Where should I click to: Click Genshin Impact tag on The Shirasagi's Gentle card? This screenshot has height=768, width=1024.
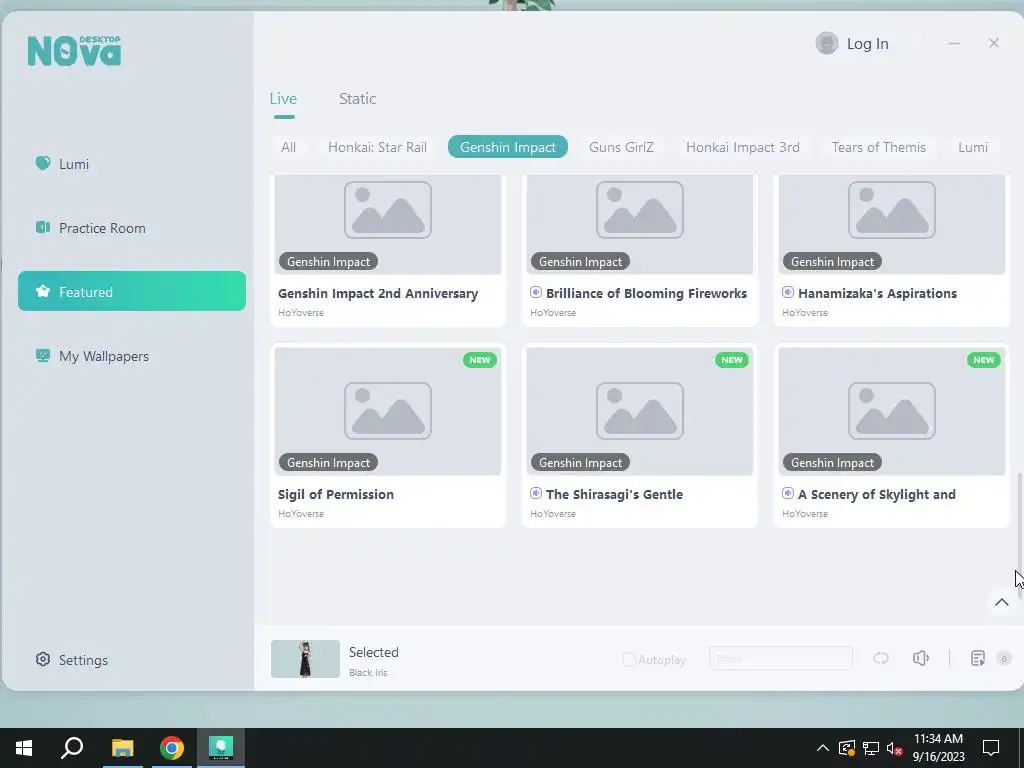click(x=581, y=462)
